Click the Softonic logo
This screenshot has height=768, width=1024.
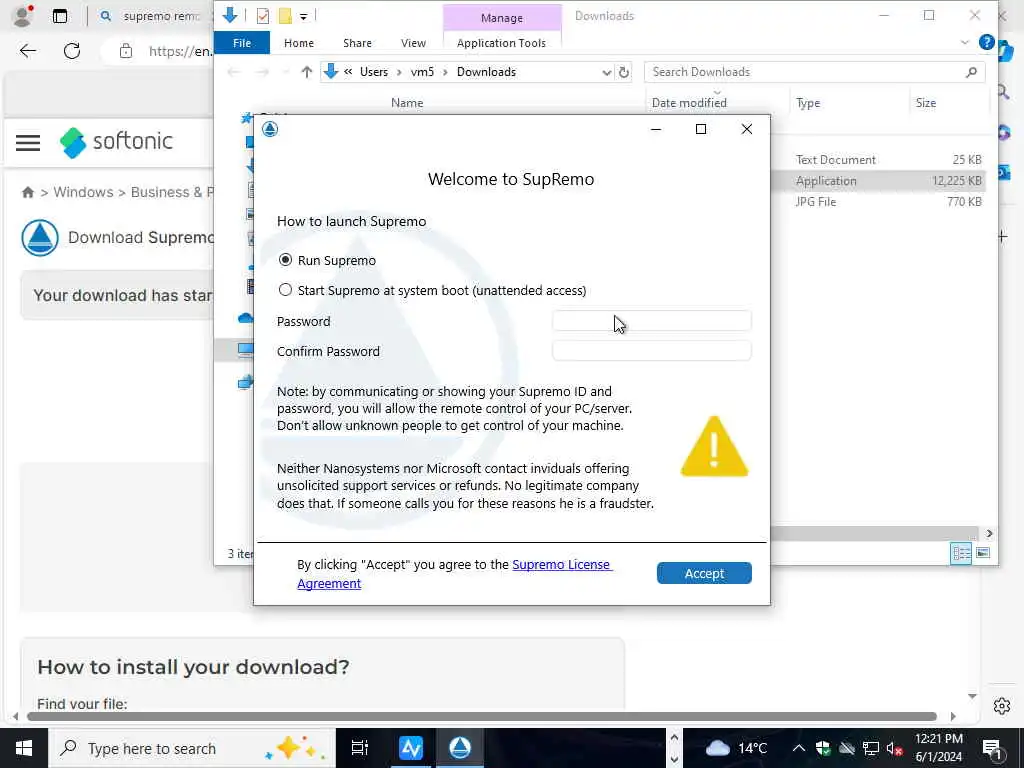pyautogui.click(x=116, y=142)
